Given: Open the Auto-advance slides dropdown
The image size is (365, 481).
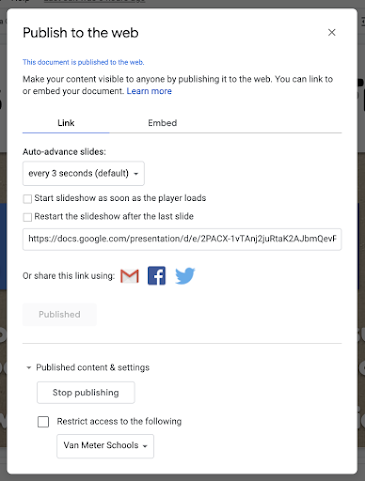Looking at the screenshot, I should coord(83,173).
